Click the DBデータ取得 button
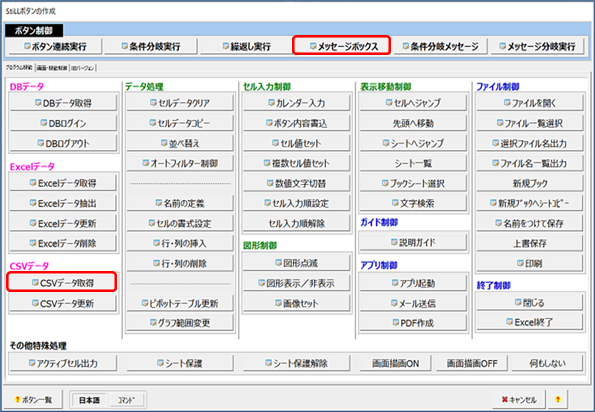Image resolution: width=595 pixels, height=412 pixels. (63, 103)
